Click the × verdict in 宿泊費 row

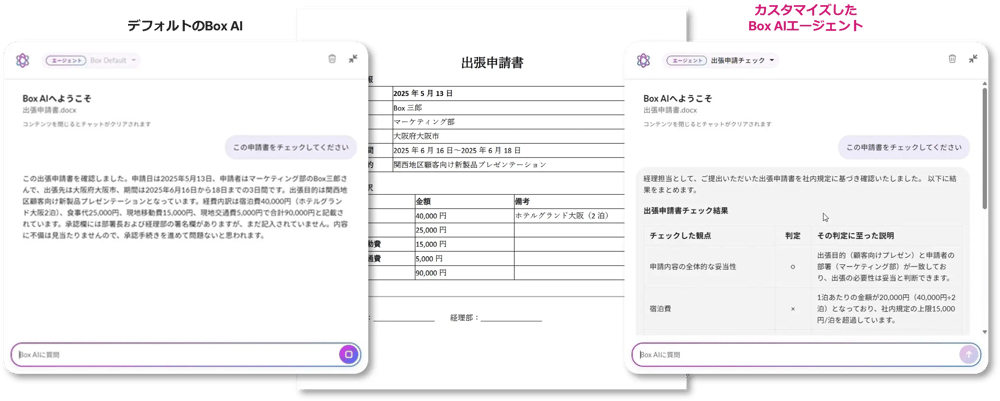coord(793,309)
